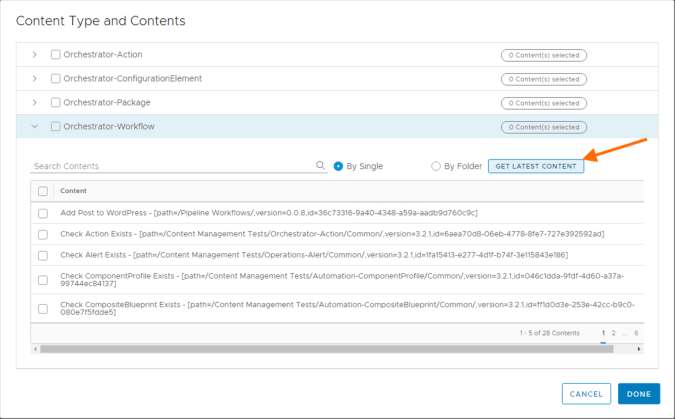Confirm with the Done button
This screenshot has height=419, width=675.
(638, 394)
